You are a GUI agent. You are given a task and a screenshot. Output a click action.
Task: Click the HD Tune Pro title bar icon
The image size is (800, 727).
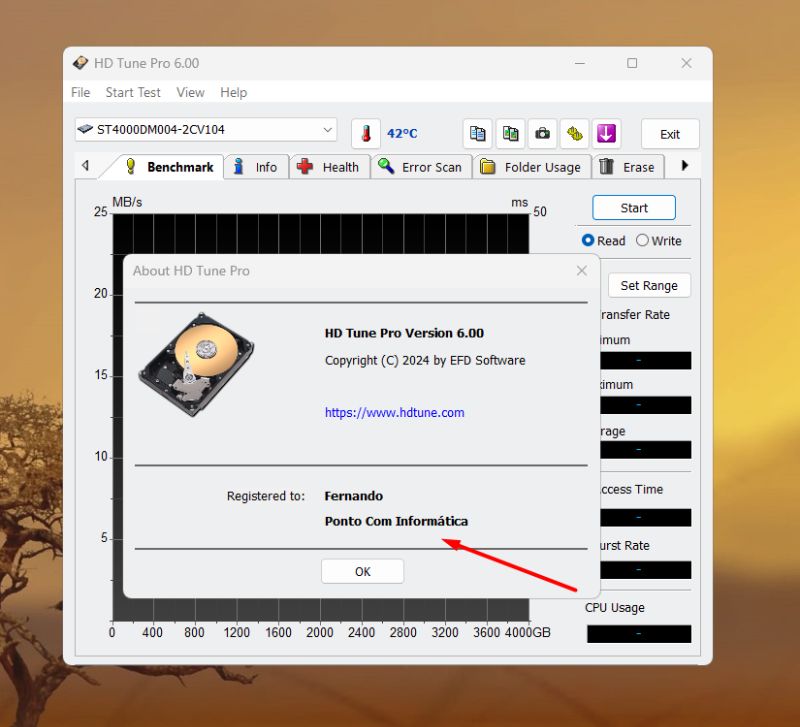click(x=80, y=63)
